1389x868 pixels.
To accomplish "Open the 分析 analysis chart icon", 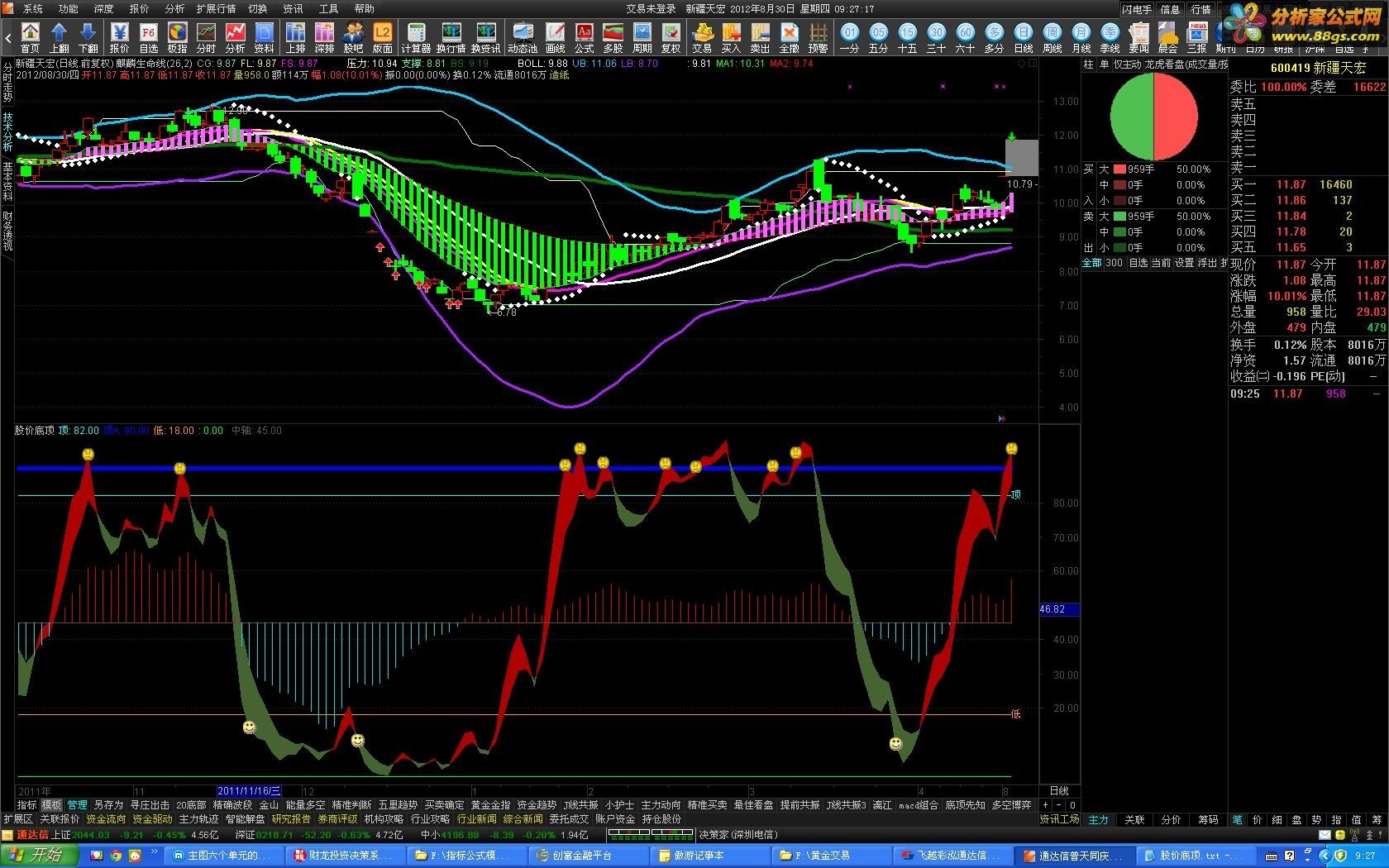I will (235, 38).
